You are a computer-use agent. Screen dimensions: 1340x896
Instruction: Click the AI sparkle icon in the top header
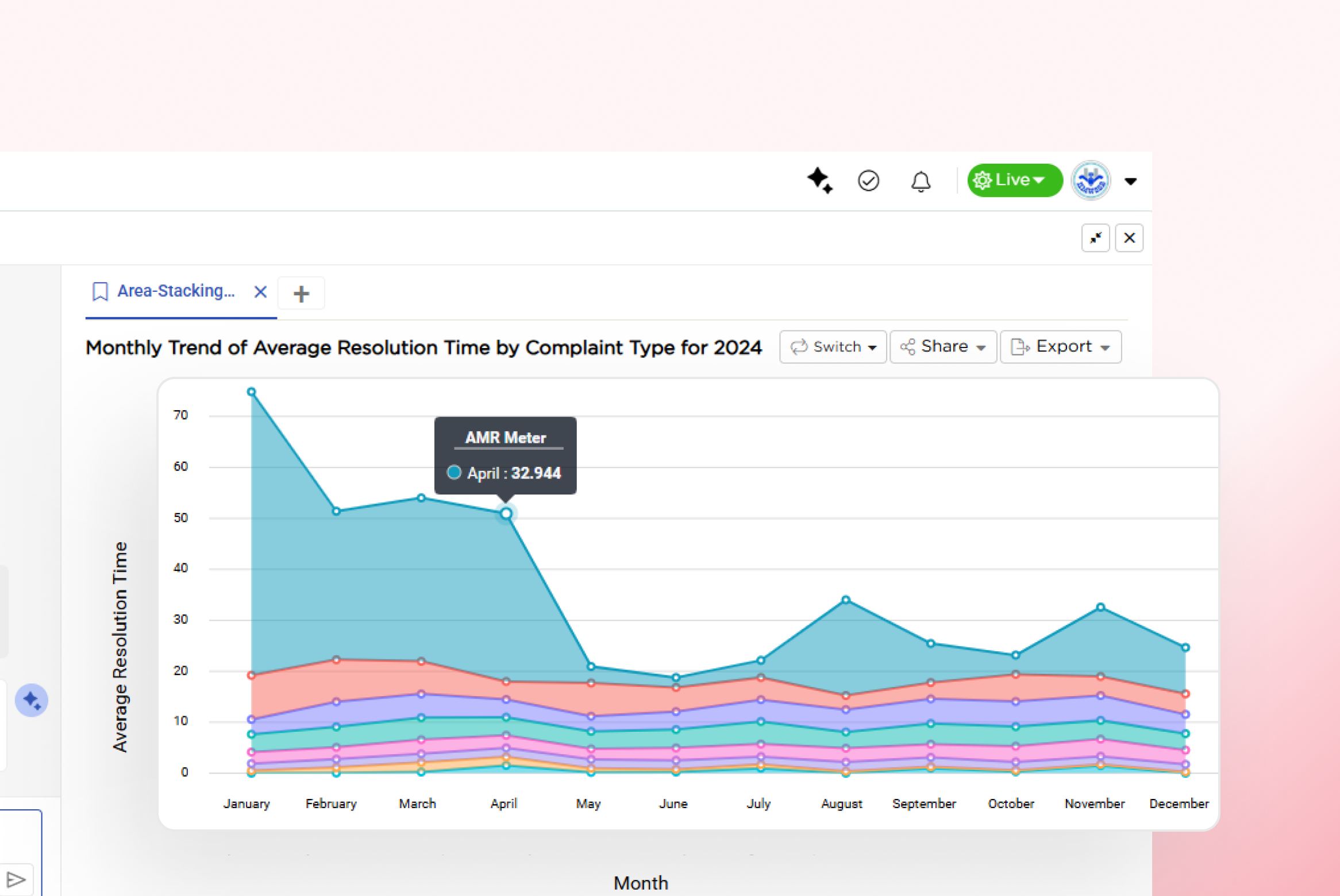(819, 180)
